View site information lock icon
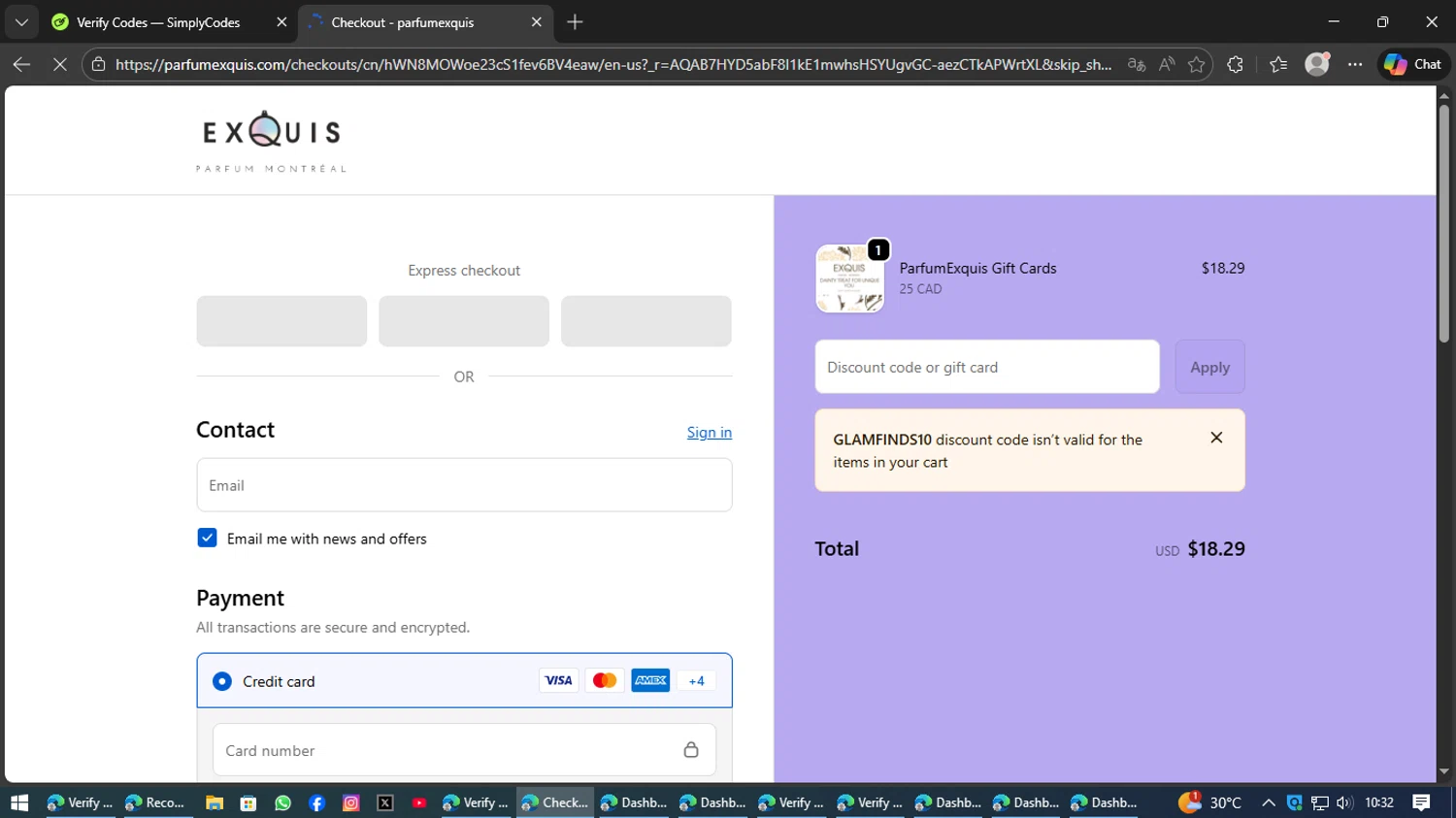 (x=98, y=64)
